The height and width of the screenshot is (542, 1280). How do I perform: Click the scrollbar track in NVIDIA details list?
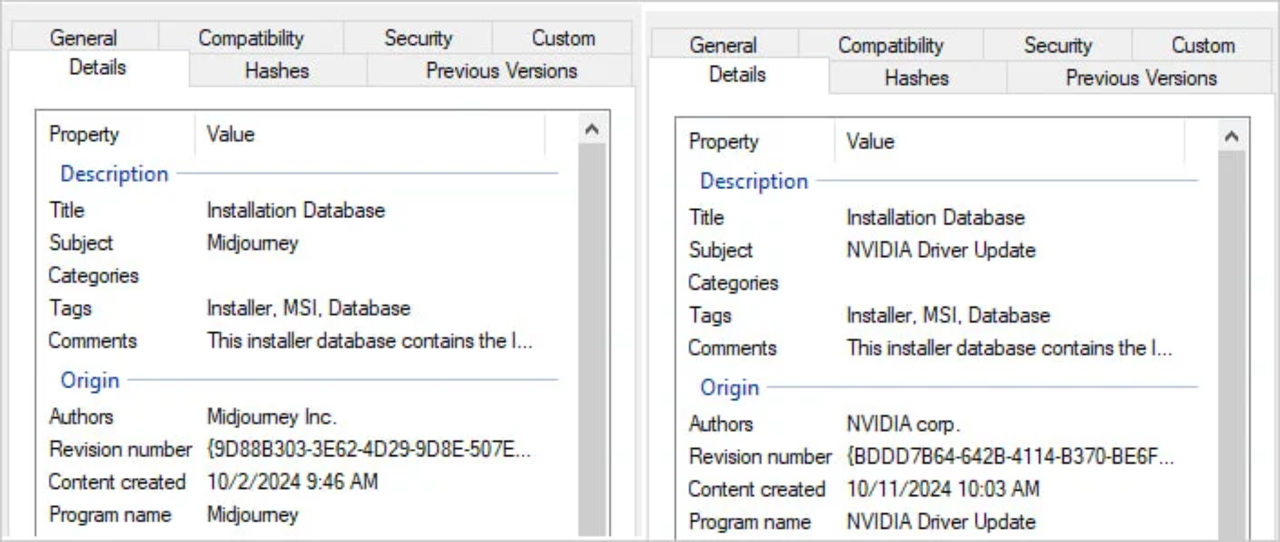(1232, 345)
